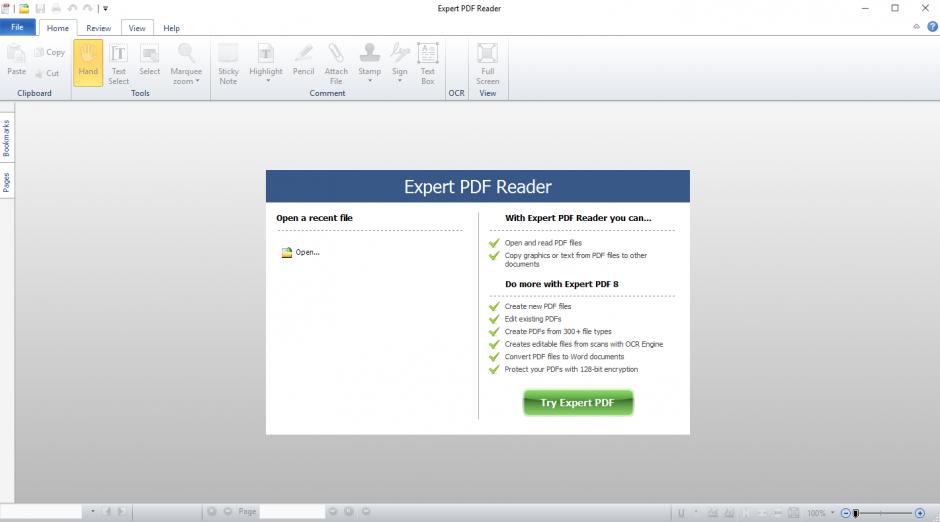940x522 pixels.
Task: Click the search input field in status bar
Action: pos(41,511)
